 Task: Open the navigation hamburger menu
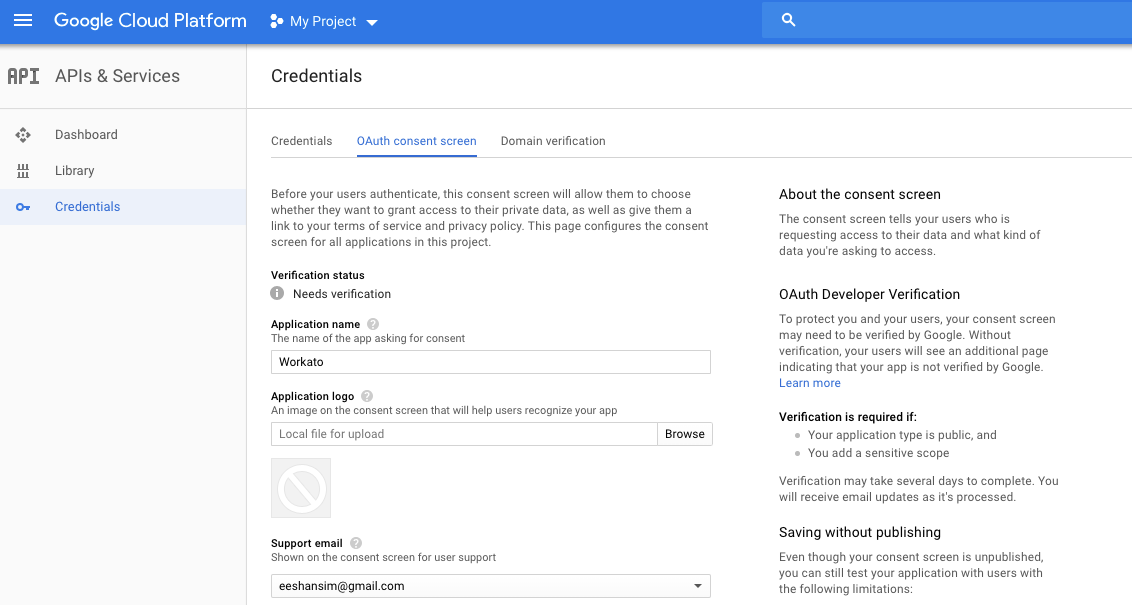(x=23, y=20)
